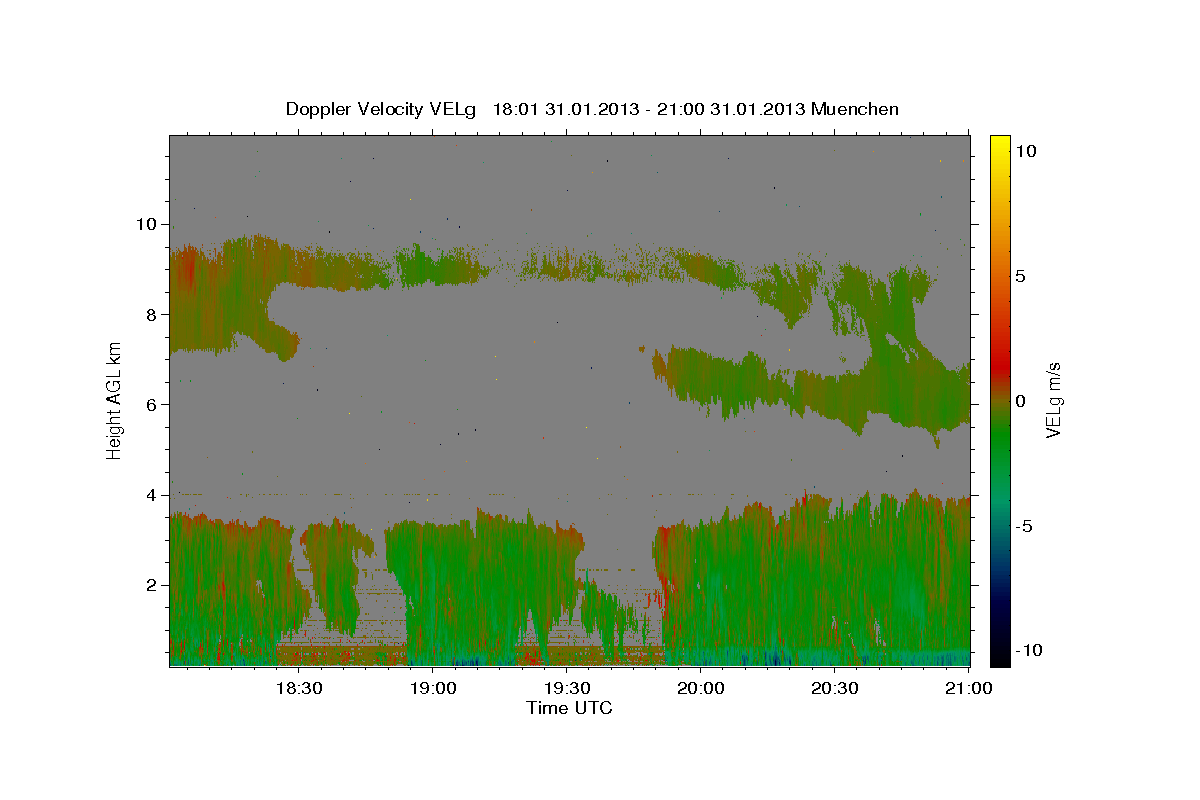Click the height tick label 10

tap(148, 224)
